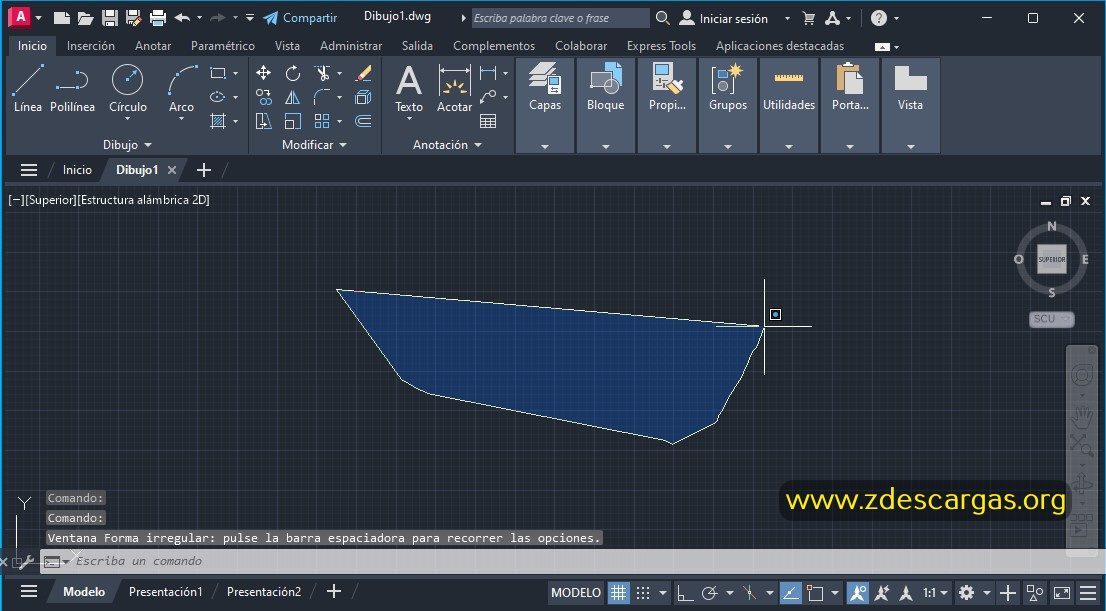Toggle drawing grid display in status bar
Viewport: 1106px width, 611px height.
(x=618, y=593)
